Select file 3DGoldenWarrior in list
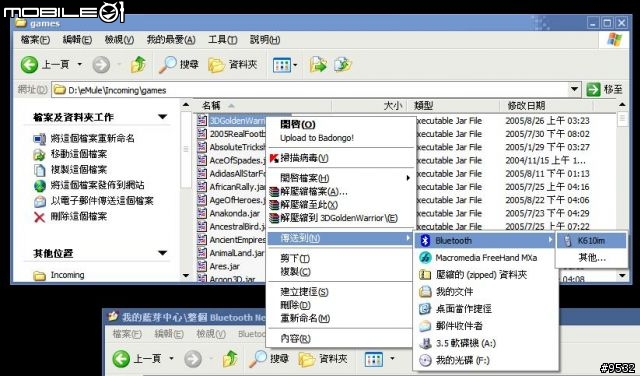The height and width of the screenshot is (376, 640). coord(237,121)
